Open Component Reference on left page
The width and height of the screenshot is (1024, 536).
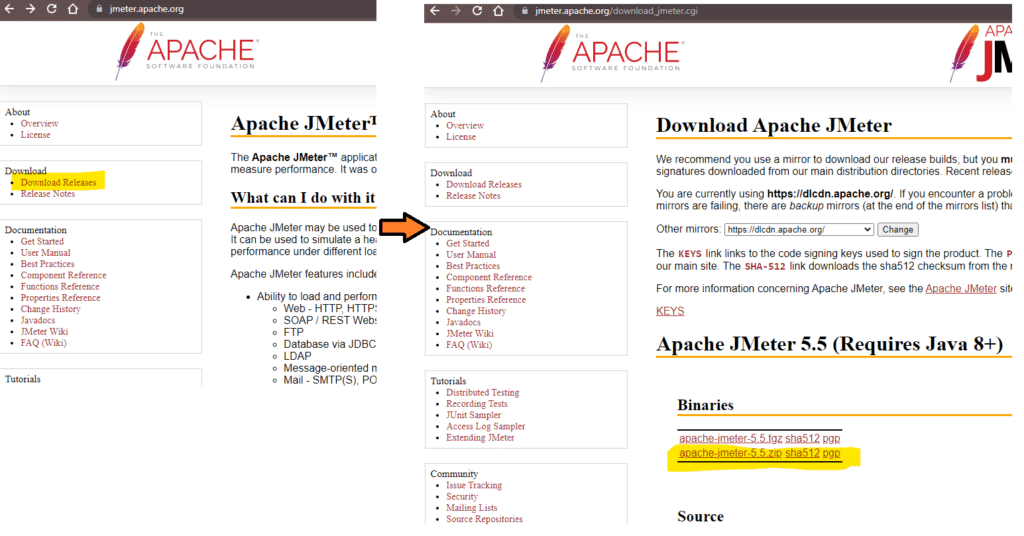coord(63,276)
